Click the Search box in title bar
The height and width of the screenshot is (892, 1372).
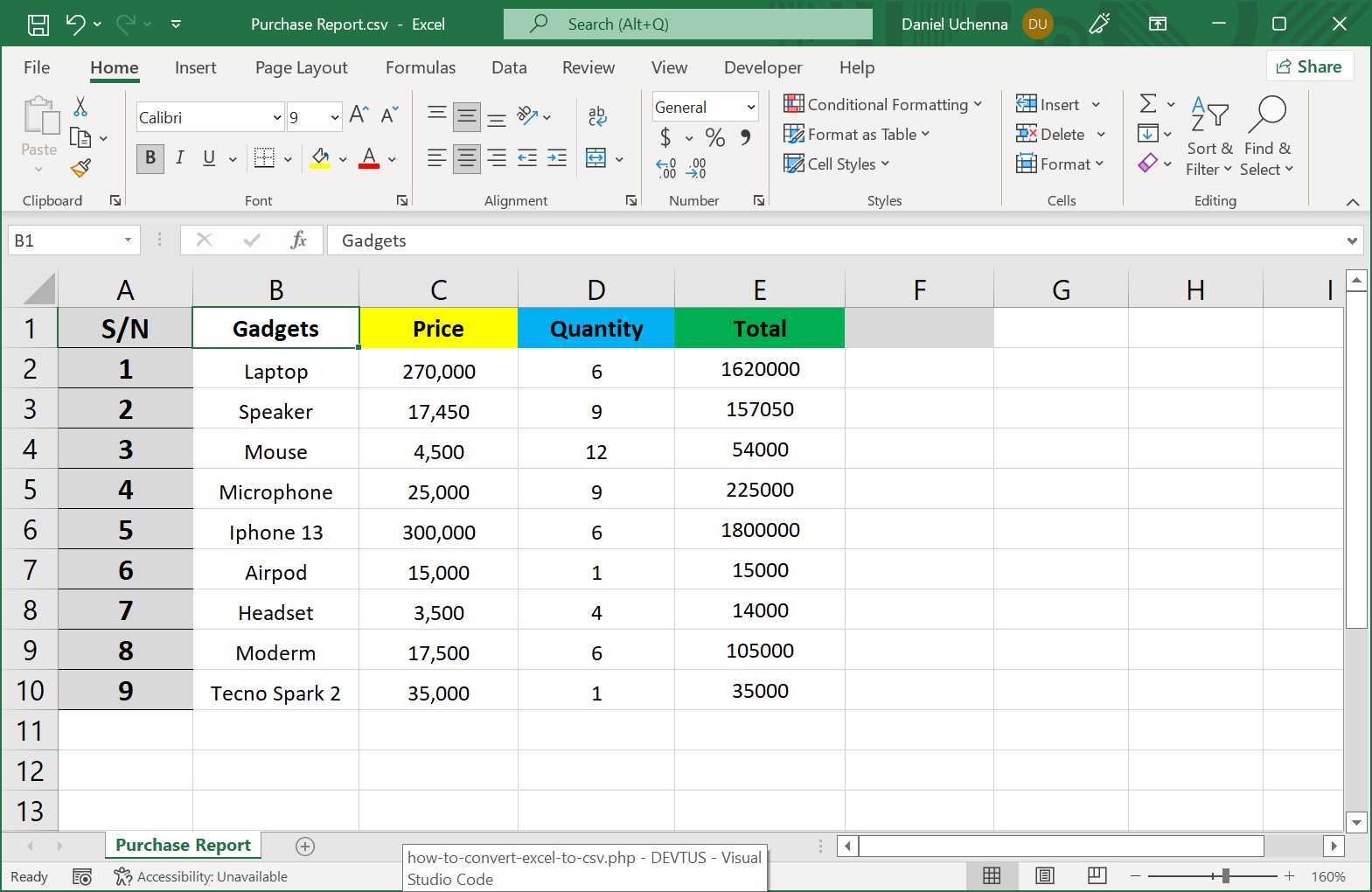[688, 24]
